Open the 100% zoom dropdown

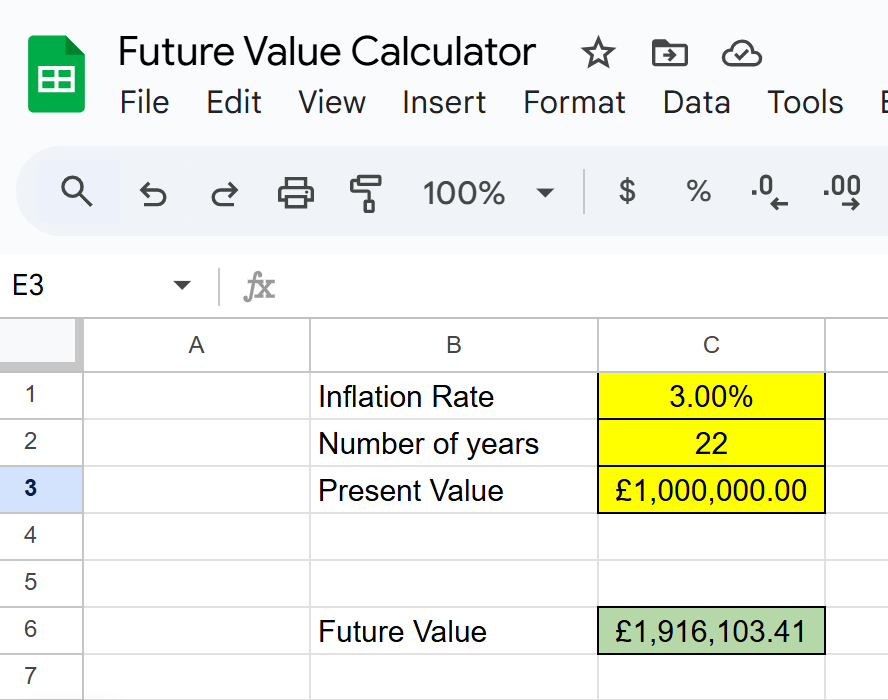[x=488, y=192]
